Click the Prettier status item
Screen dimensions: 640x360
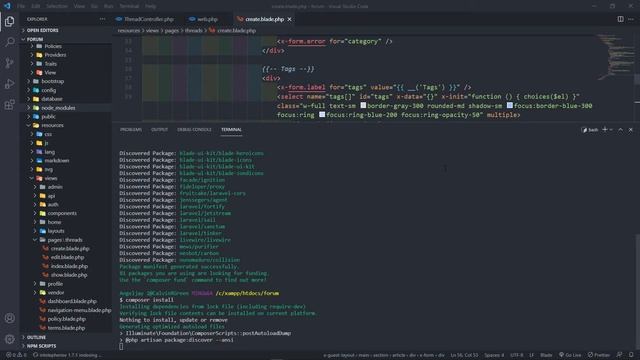599,355
